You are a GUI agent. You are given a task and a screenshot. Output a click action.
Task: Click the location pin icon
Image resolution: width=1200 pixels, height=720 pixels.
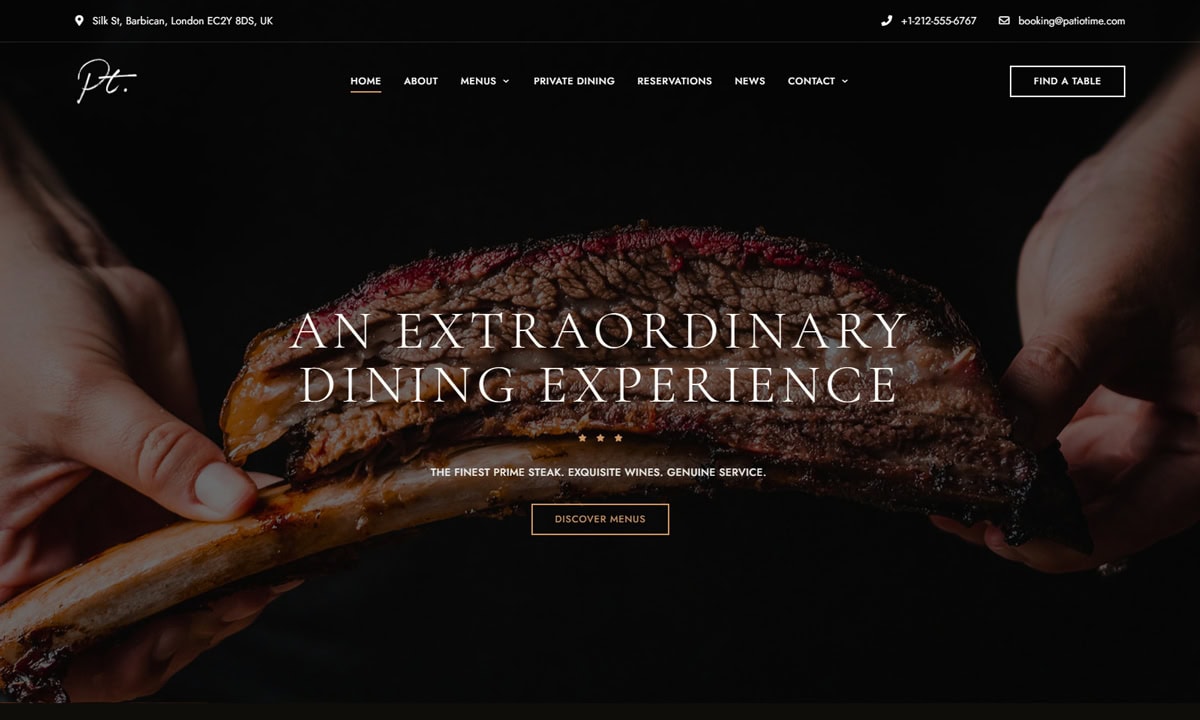point(79,20)
